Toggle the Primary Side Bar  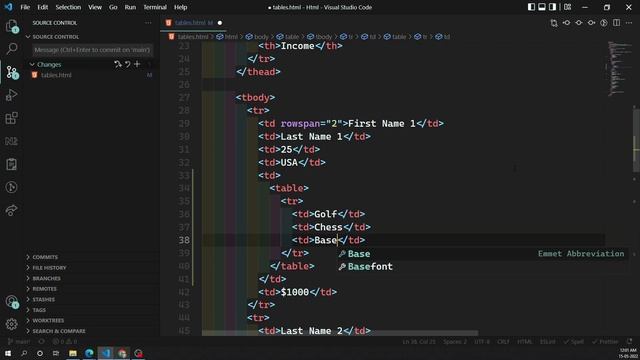531,7
